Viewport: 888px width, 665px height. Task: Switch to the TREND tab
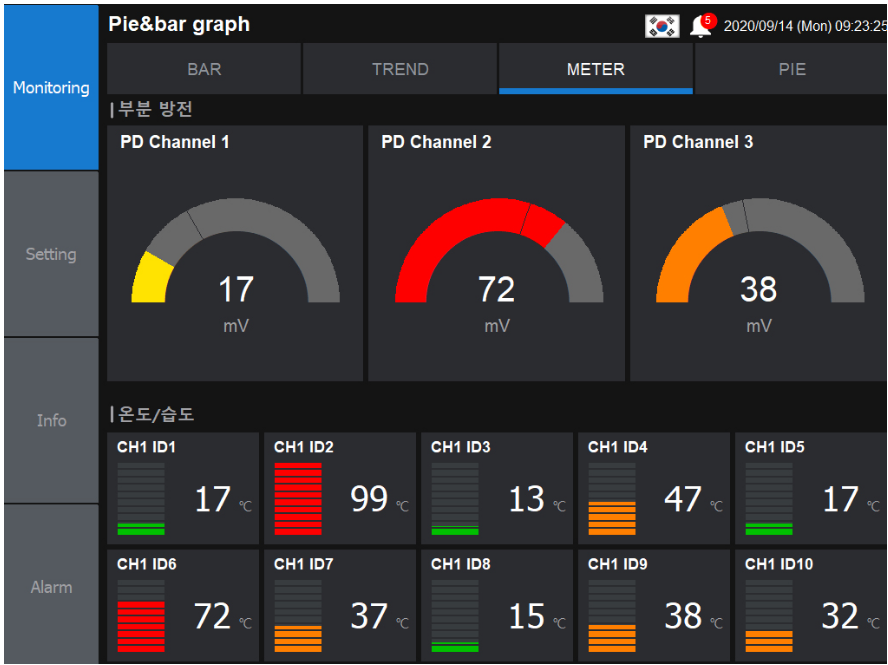click(x=400, y=69)
